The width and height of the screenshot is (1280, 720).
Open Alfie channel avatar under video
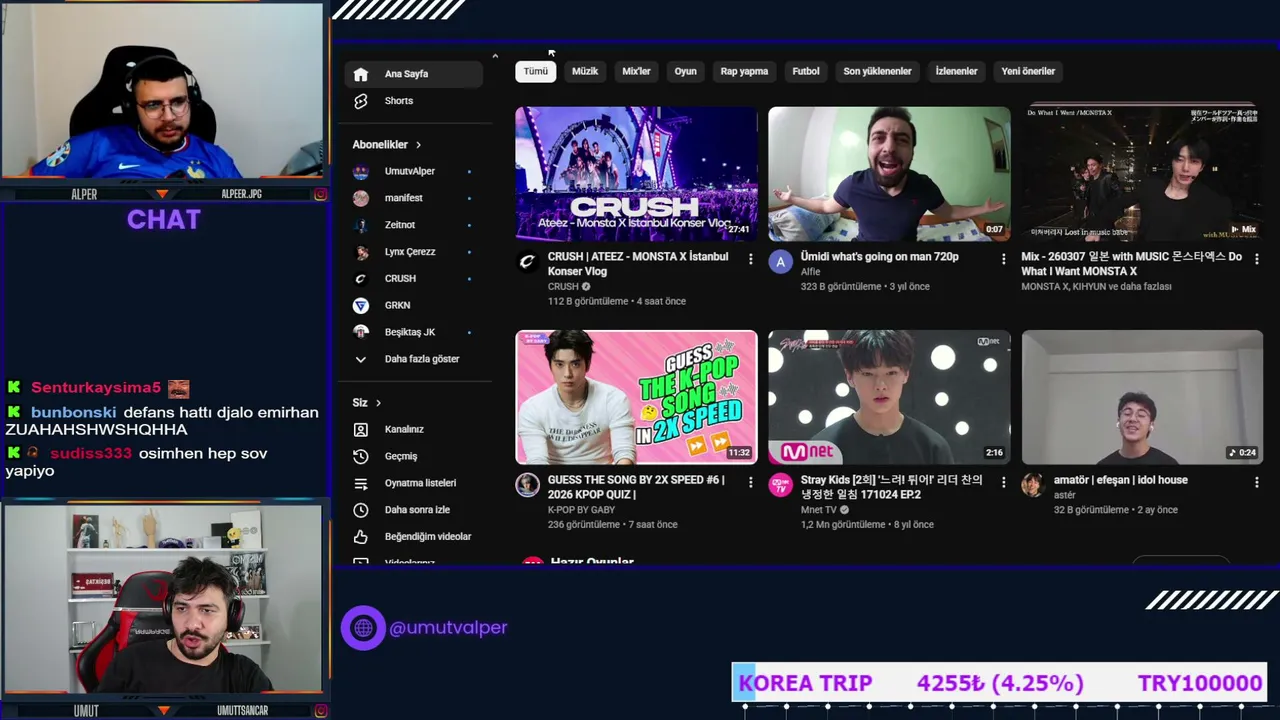coord(780,262)
